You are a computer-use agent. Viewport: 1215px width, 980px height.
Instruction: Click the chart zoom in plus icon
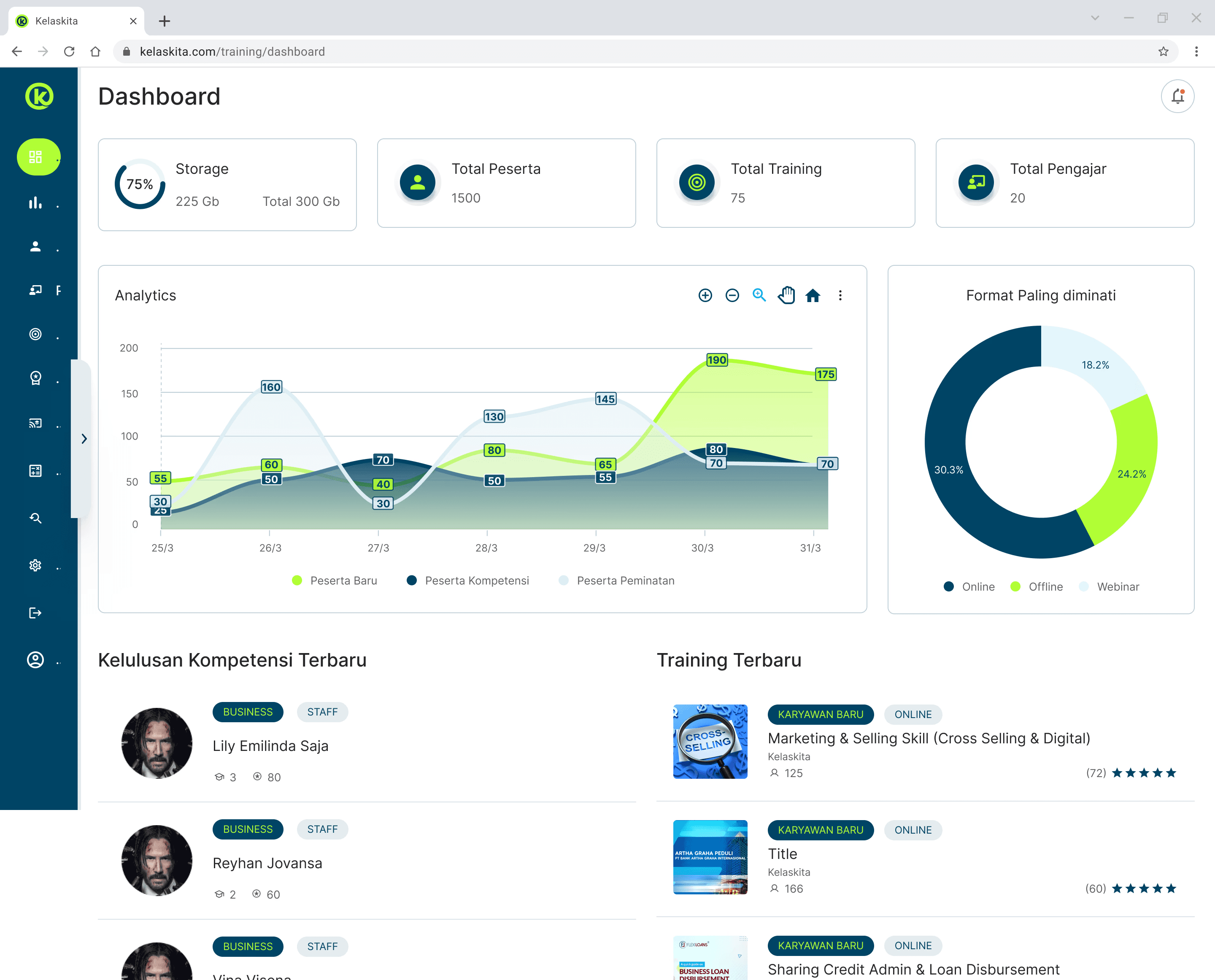point(705,295)
